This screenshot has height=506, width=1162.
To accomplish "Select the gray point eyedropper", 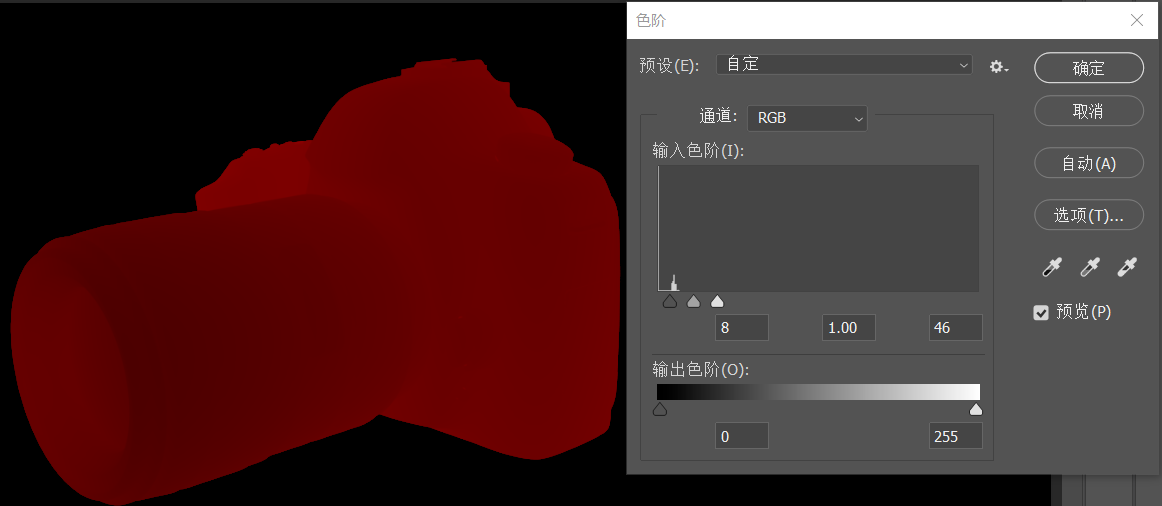I will tap(1089, 267).
